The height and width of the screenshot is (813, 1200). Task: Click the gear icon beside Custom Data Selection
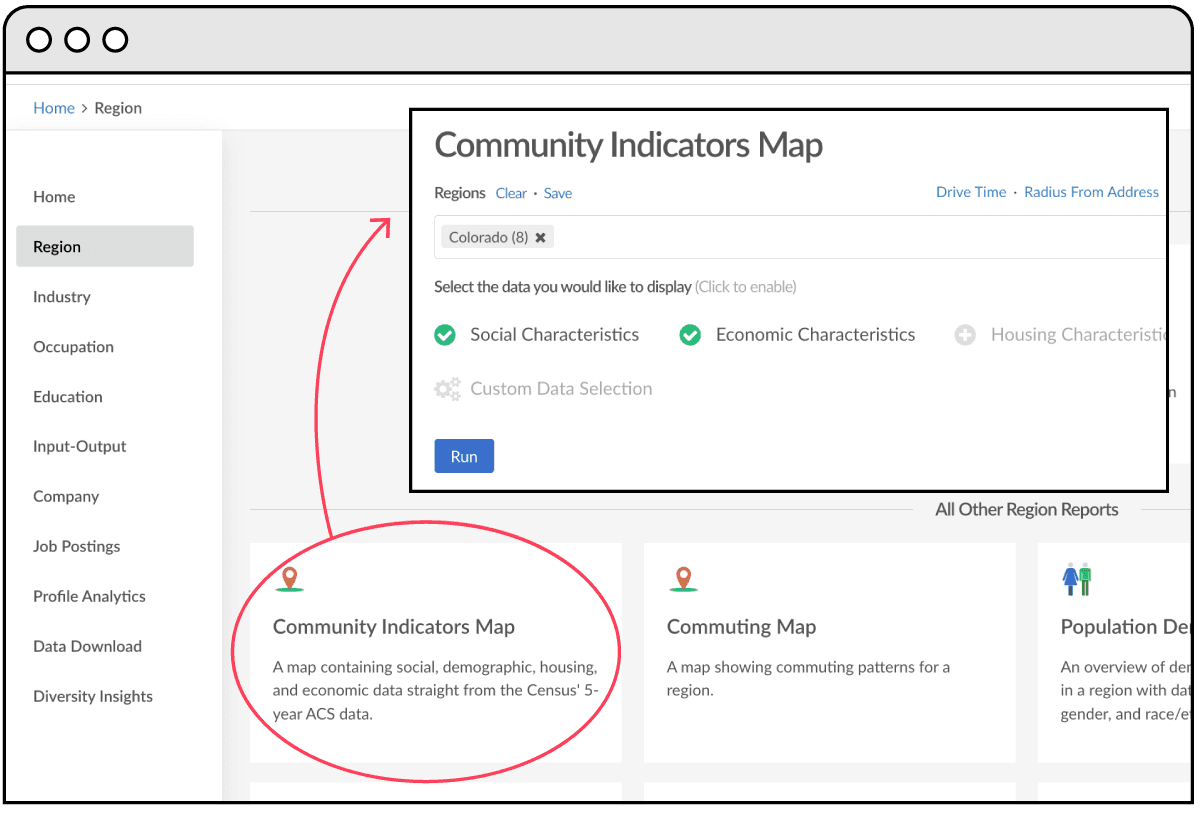(447, 388)
